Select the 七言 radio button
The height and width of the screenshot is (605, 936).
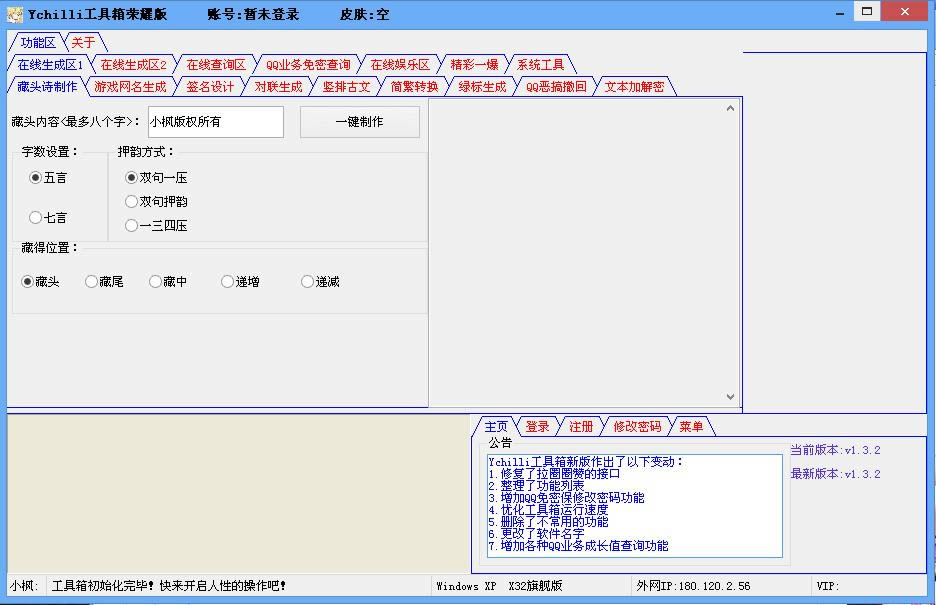pyautogui.click(x=36, y=218)
